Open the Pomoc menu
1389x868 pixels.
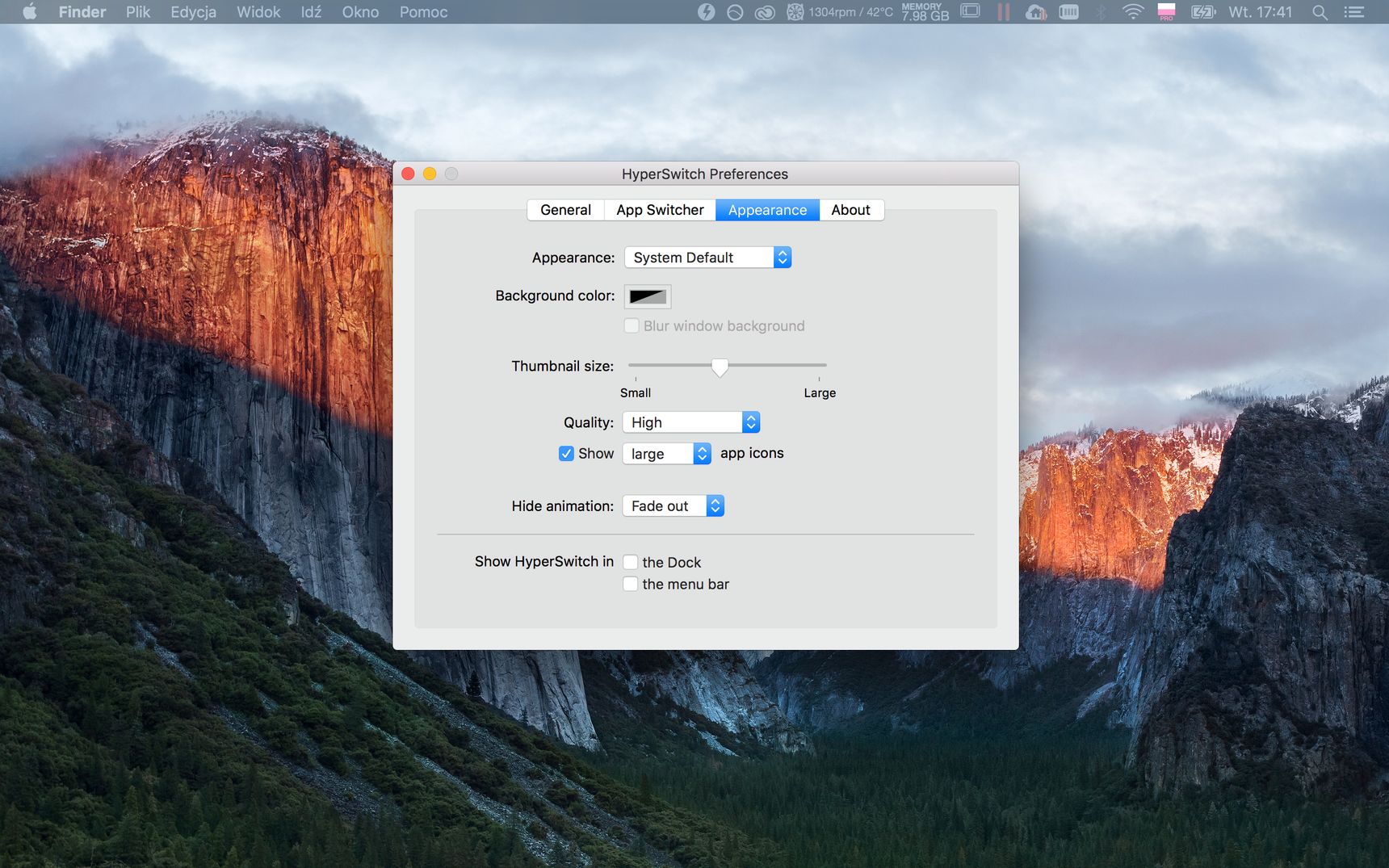[x=423, y=12]
